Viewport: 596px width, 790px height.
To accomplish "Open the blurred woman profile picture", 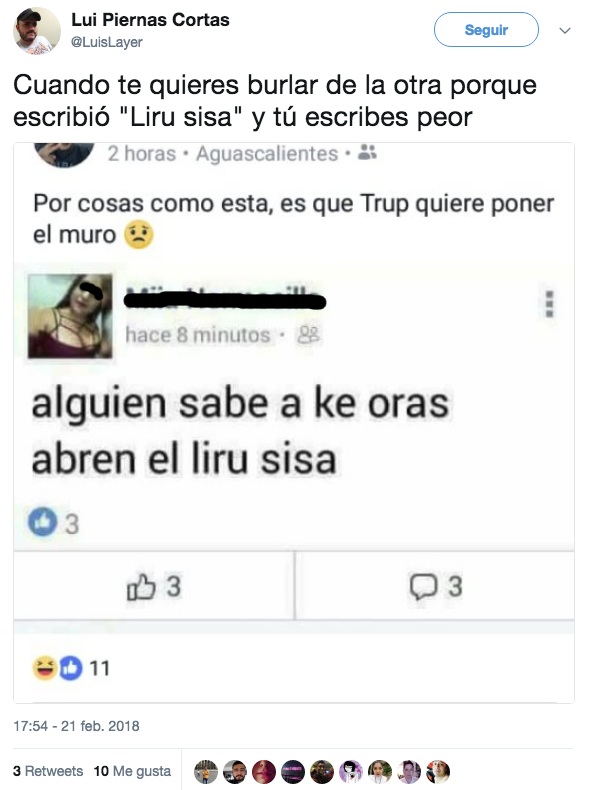I will [x=70, y=316].
